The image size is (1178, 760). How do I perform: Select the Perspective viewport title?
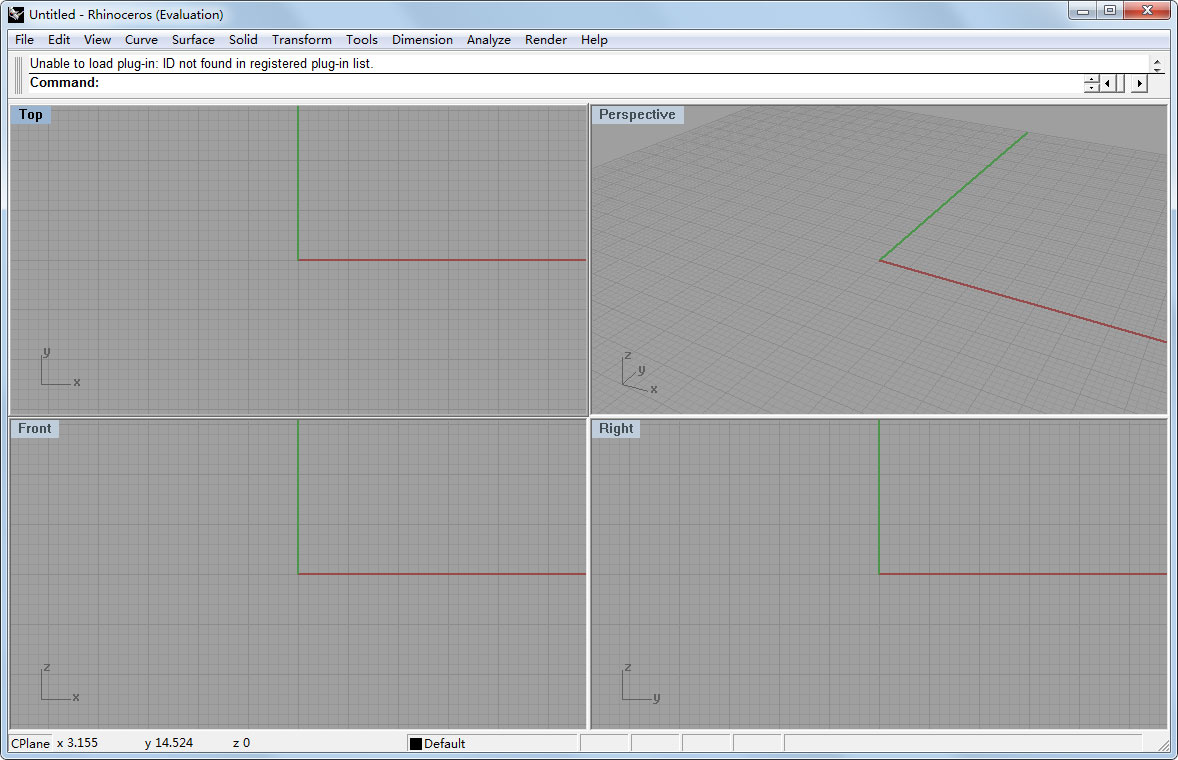coord(637,114)
